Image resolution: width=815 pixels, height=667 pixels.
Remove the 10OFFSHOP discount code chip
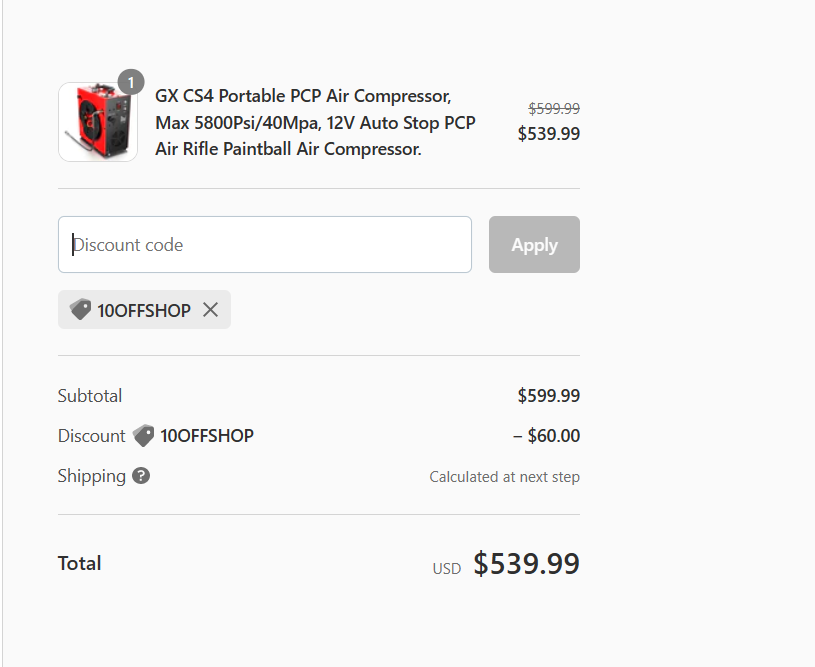pyautogui.click(x=211, y=310)
